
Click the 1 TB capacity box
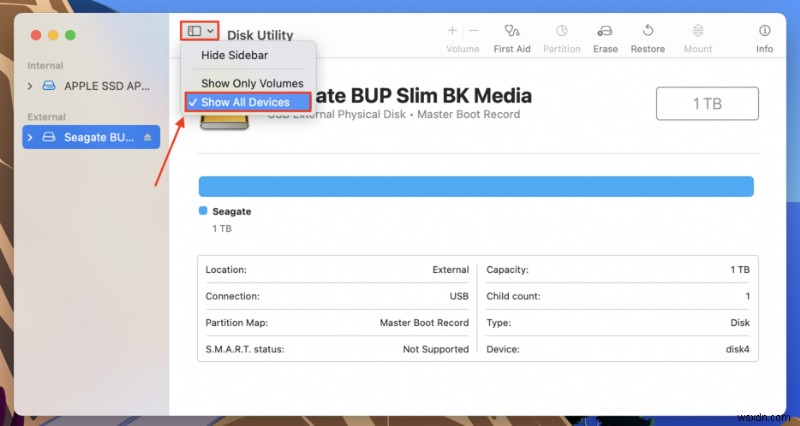coord(707,104)
